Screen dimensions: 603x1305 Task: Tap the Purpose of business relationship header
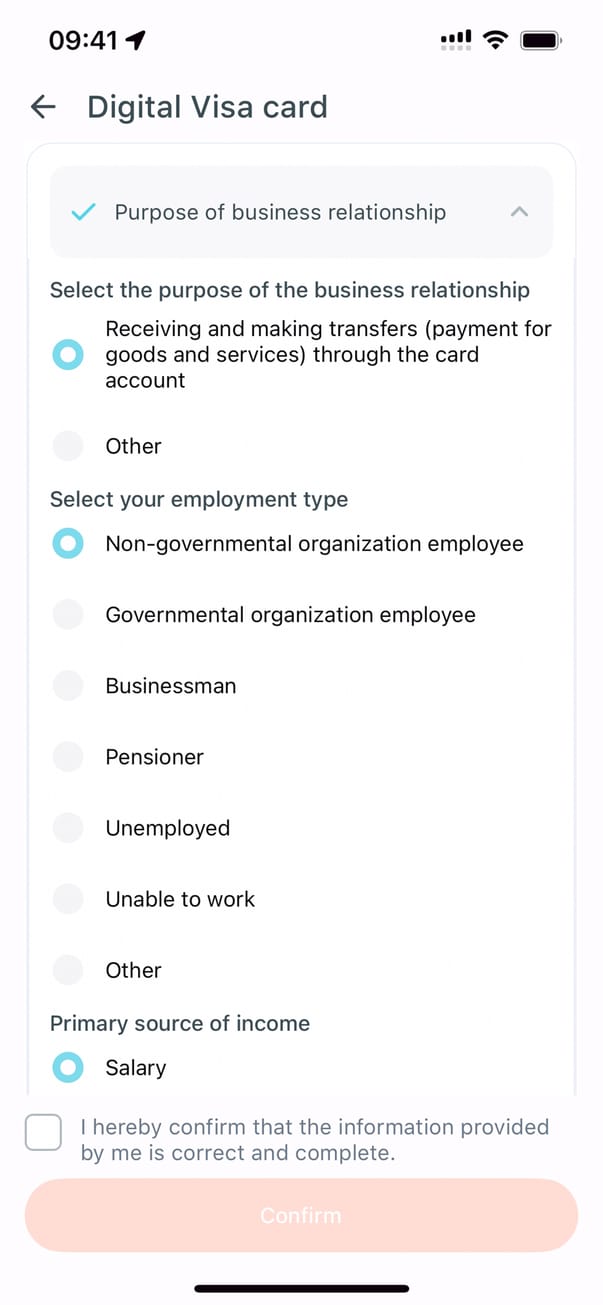click(x=280, y=212)
